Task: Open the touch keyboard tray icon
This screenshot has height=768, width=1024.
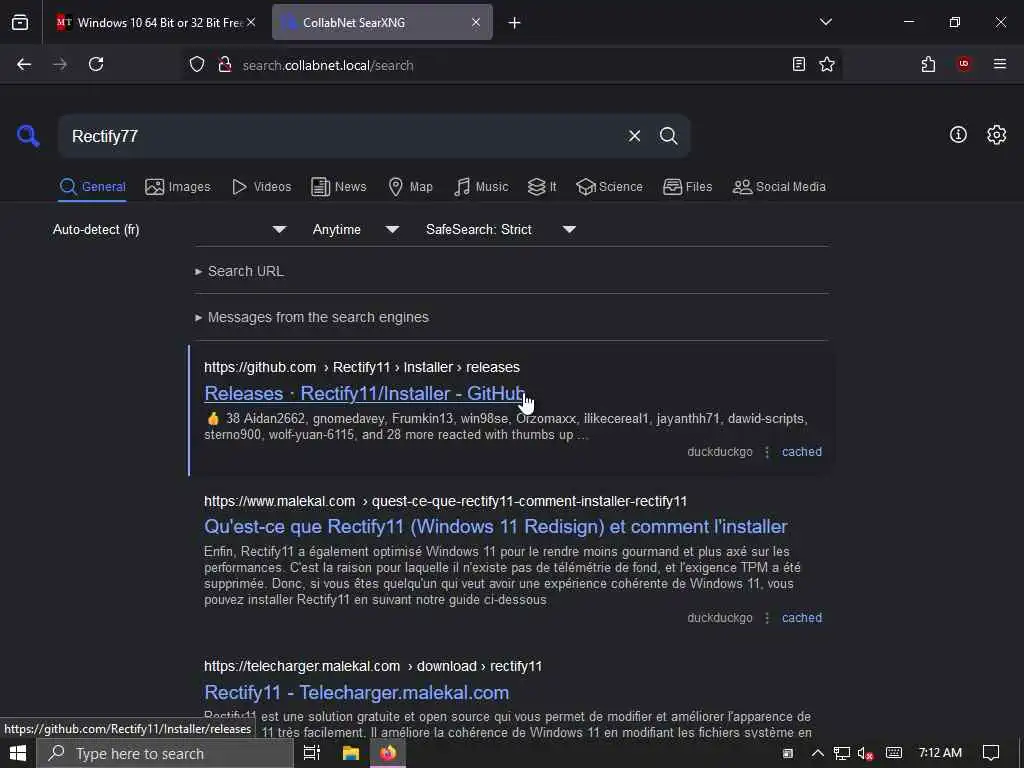Action: [893, 753]
